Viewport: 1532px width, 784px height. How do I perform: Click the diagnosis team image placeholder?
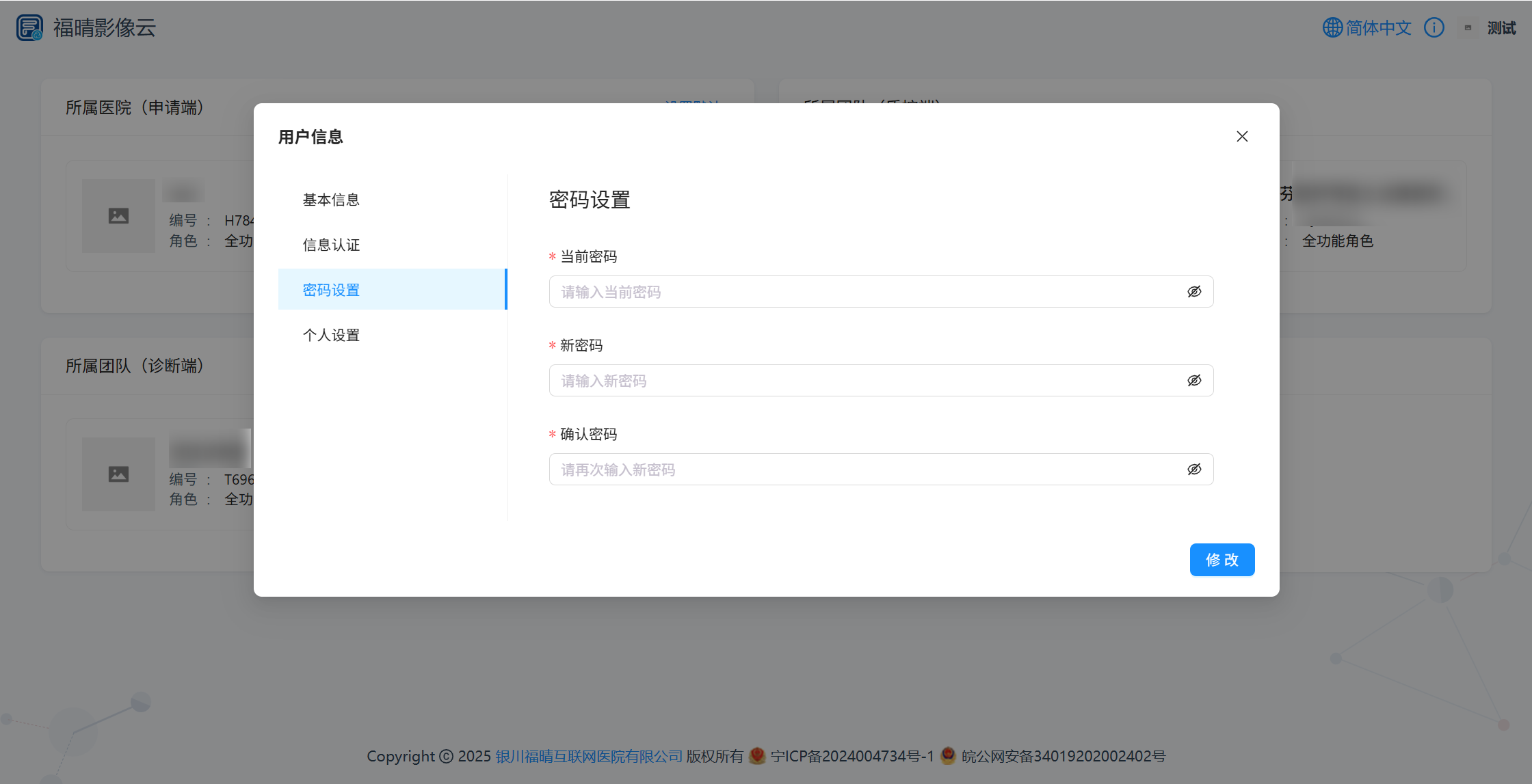[x=118, y=474]
